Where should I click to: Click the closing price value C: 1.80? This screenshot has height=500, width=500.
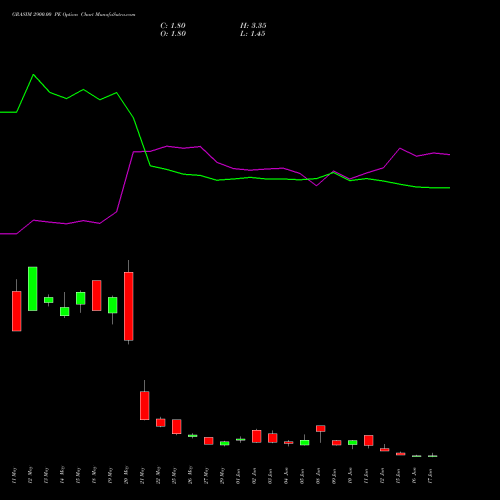(x=173, y=26)
